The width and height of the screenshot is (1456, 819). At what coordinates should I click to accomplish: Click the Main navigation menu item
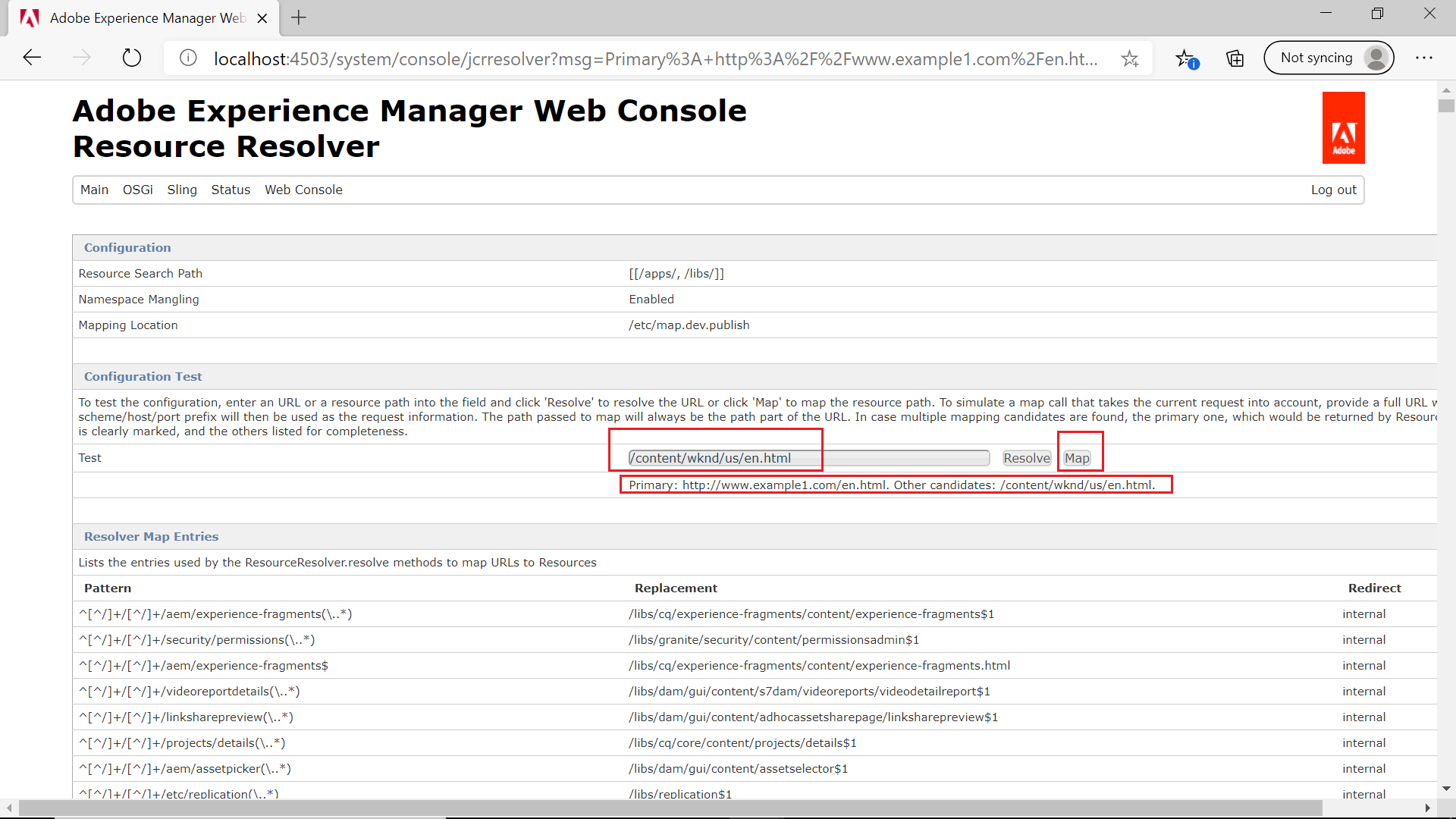click(x=92, y=190)
